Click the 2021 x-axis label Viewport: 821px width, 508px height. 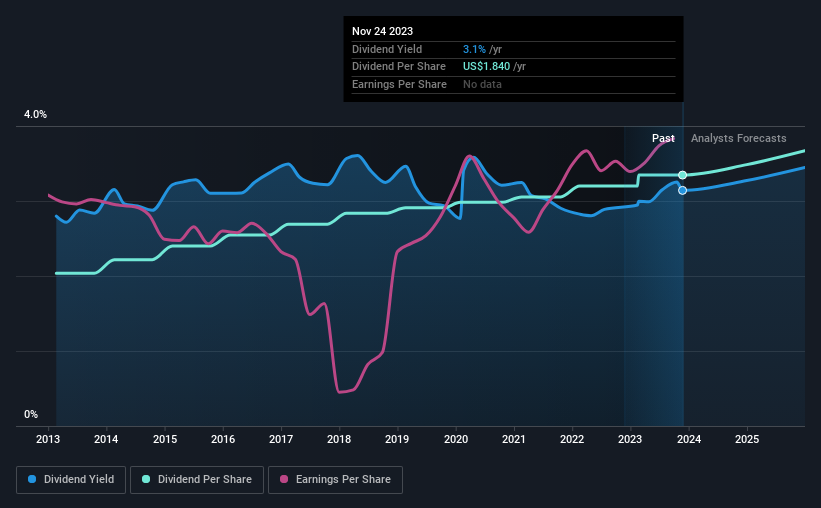pyautogui.click(x=514, y=439)
